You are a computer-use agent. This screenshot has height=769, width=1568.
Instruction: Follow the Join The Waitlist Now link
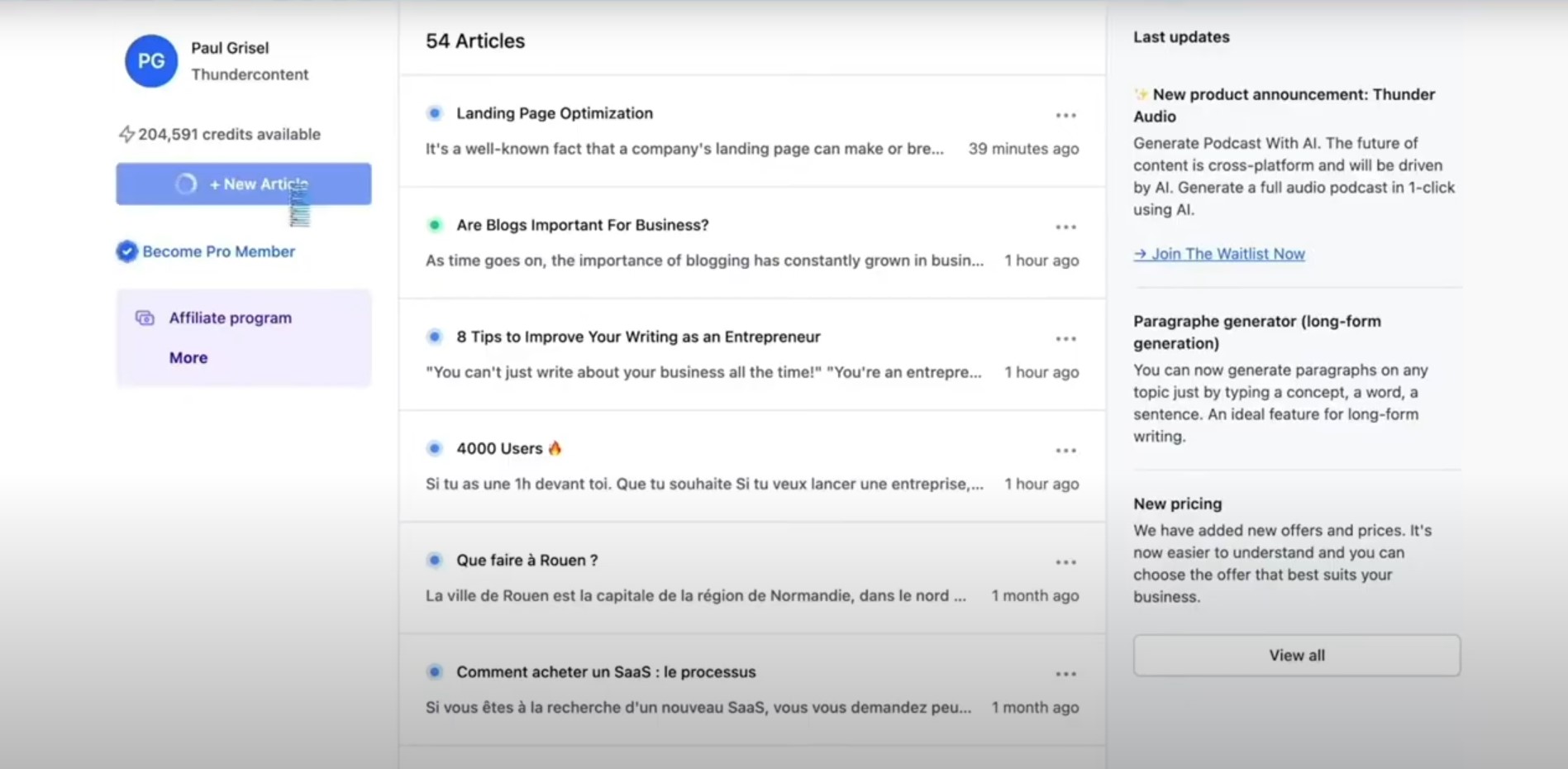pyautogui.click(x=1219, y=254)
